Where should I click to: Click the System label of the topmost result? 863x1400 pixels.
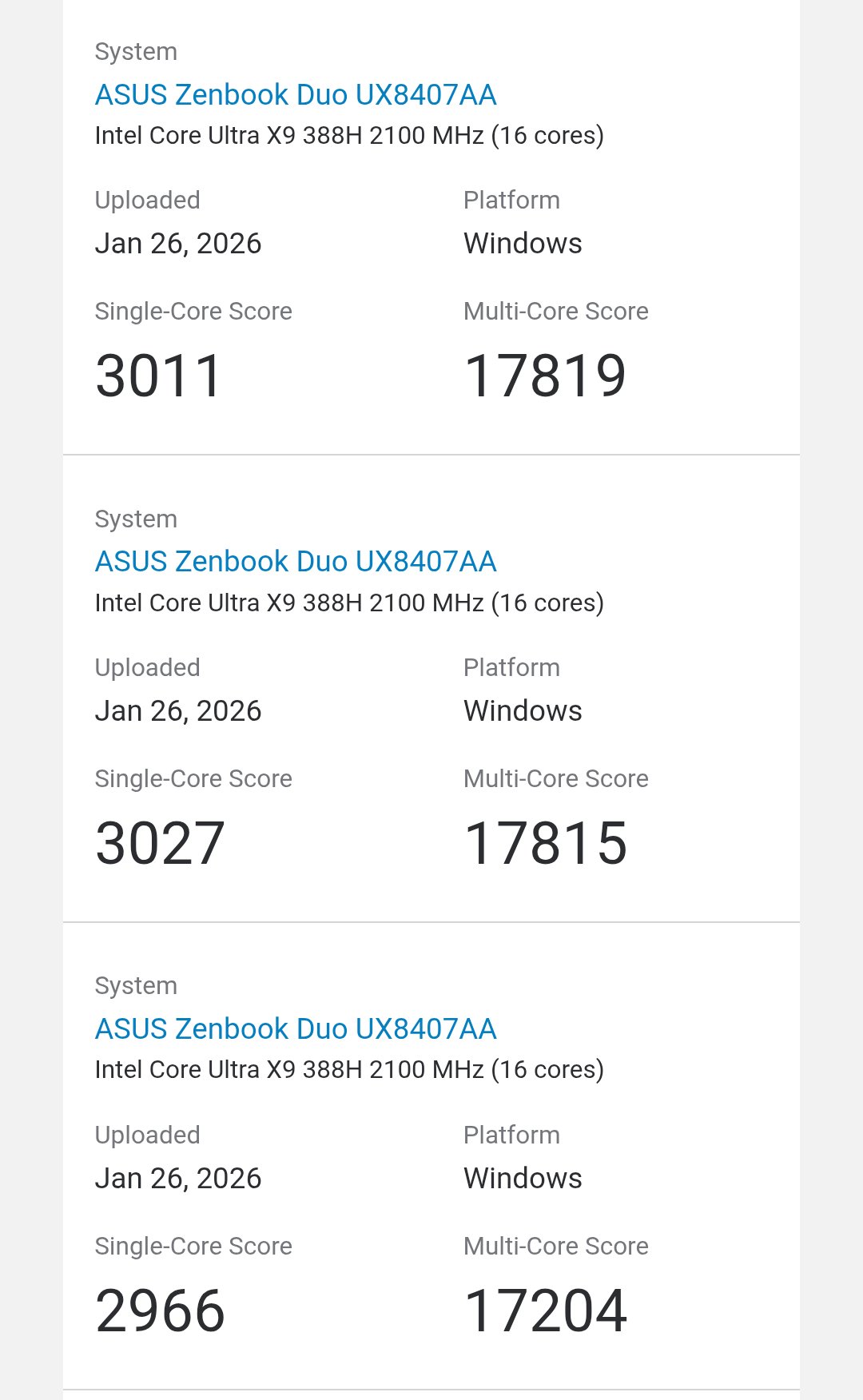click(x=136, y=52)
